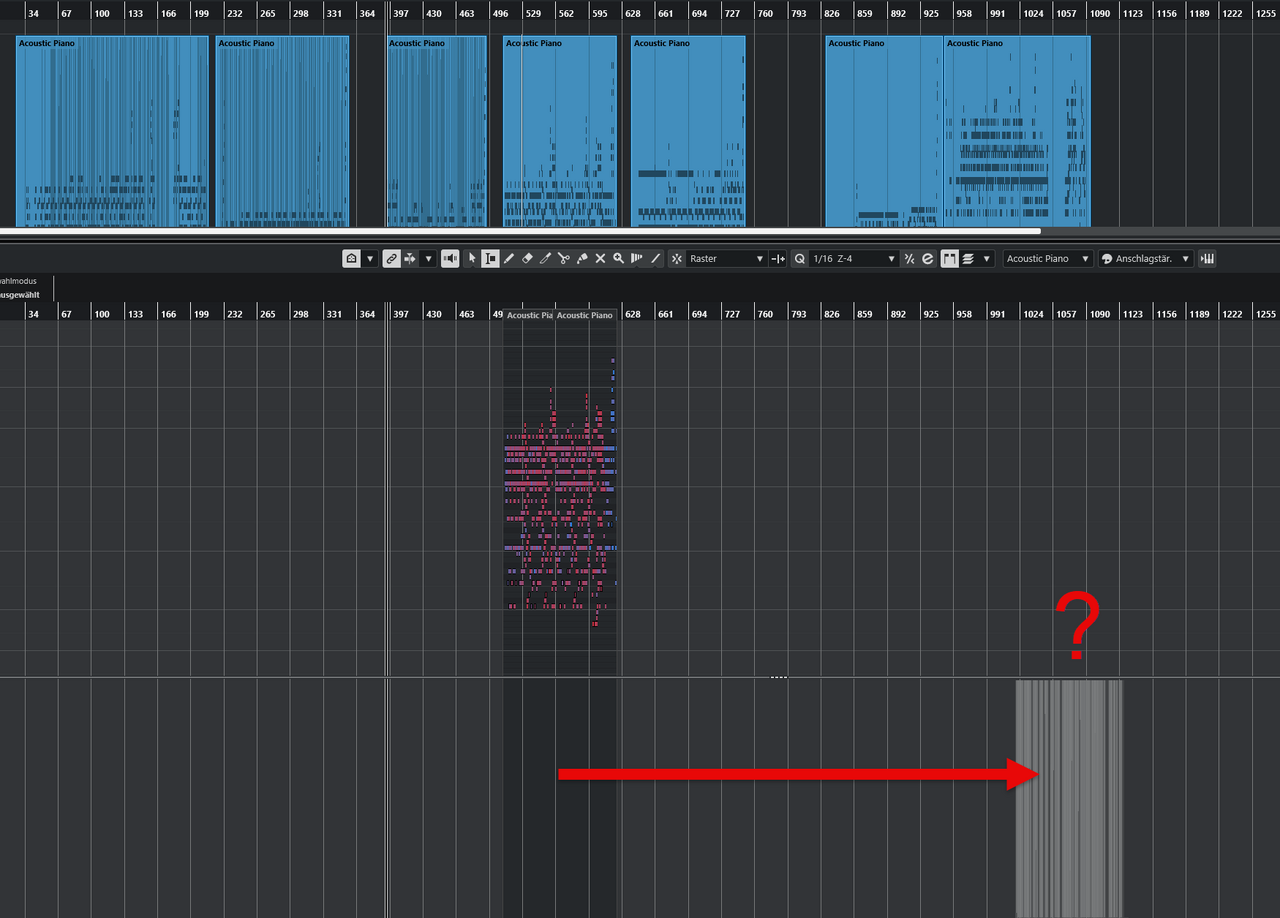Select the Draw pencil tool

coord(509,258)
